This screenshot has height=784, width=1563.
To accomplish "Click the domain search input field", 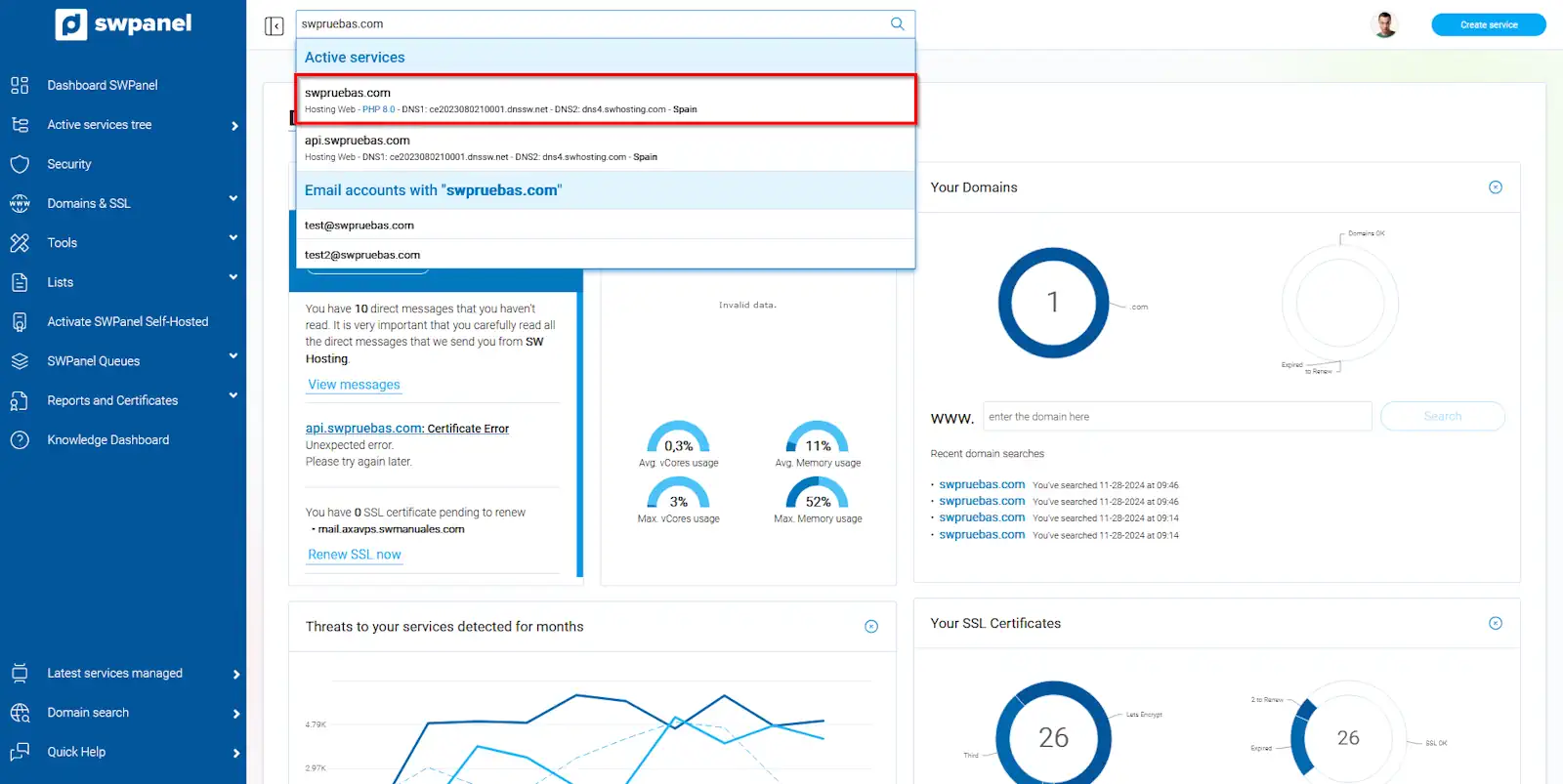I will tap(1176, 417).
